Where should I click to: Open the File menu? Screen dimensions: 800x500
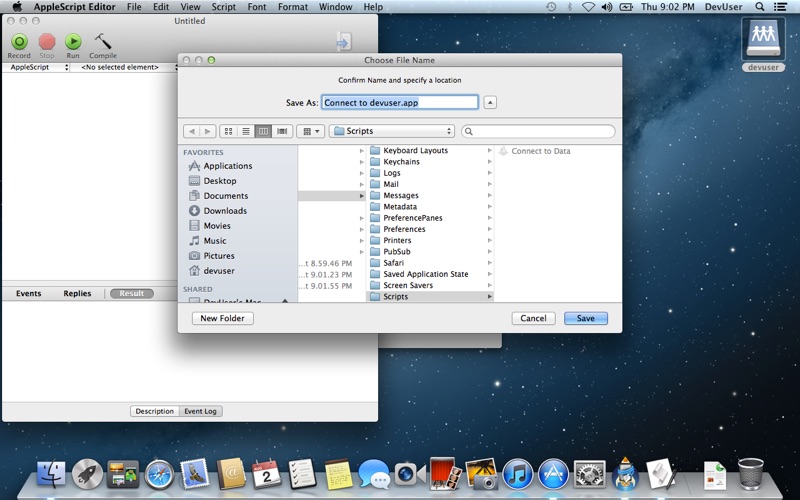coord(134,7)
